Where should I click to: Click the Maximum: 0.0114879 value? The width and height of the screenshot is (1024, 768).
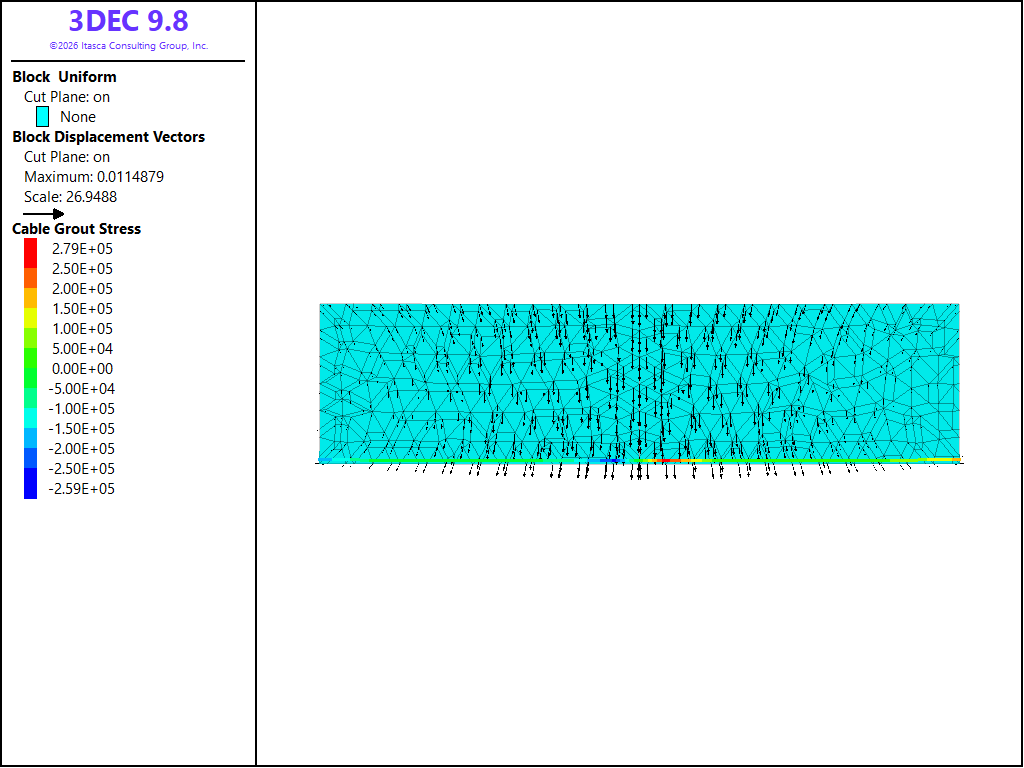coord(94,177)
